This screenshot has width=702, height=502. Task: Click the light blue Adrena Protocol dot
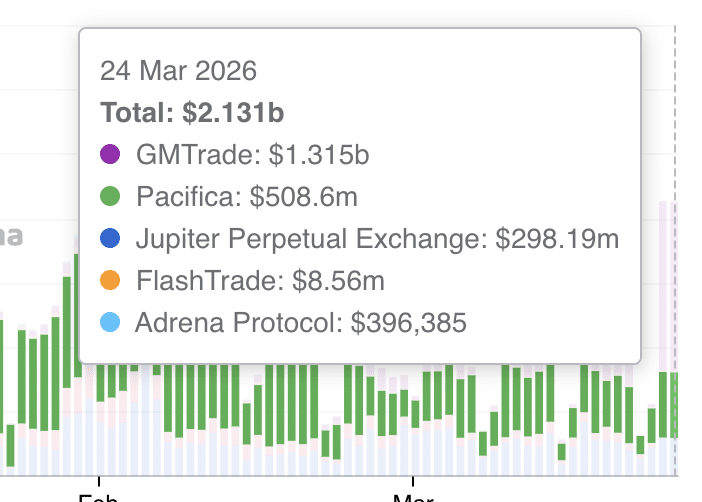(110, 323)
